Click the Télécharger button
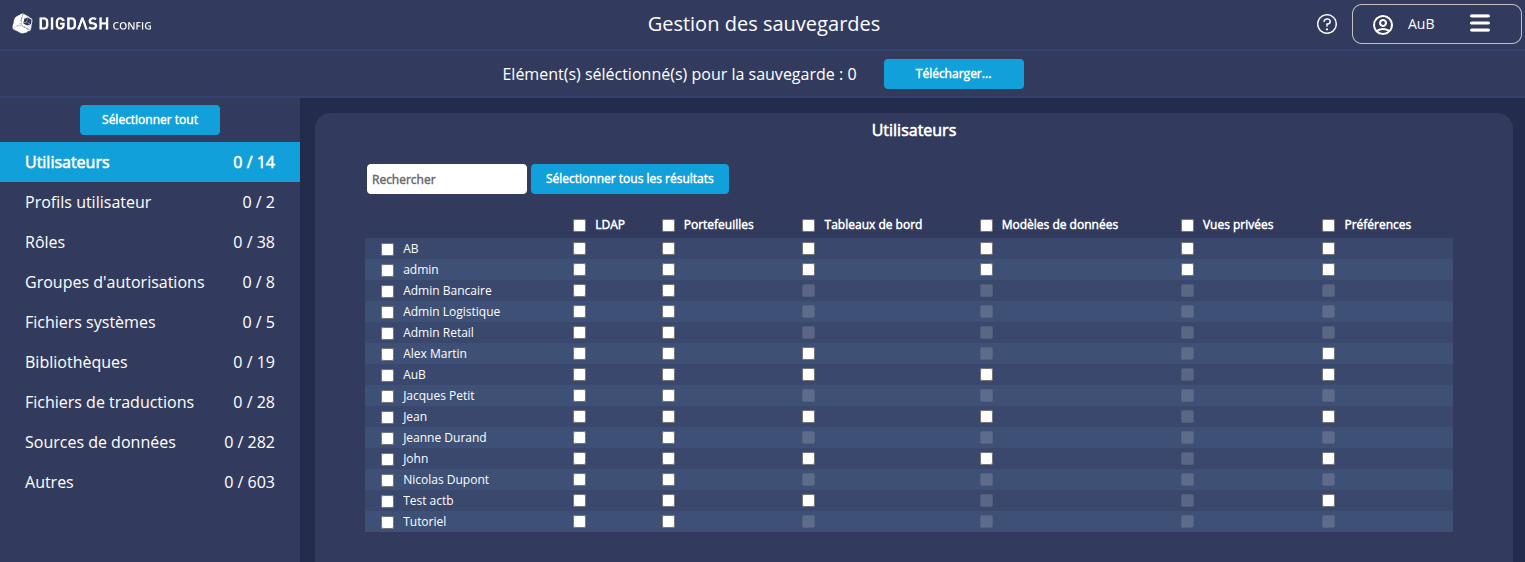Image resolution: width=1525 pixels, height=562 pixels. (953, 74)
